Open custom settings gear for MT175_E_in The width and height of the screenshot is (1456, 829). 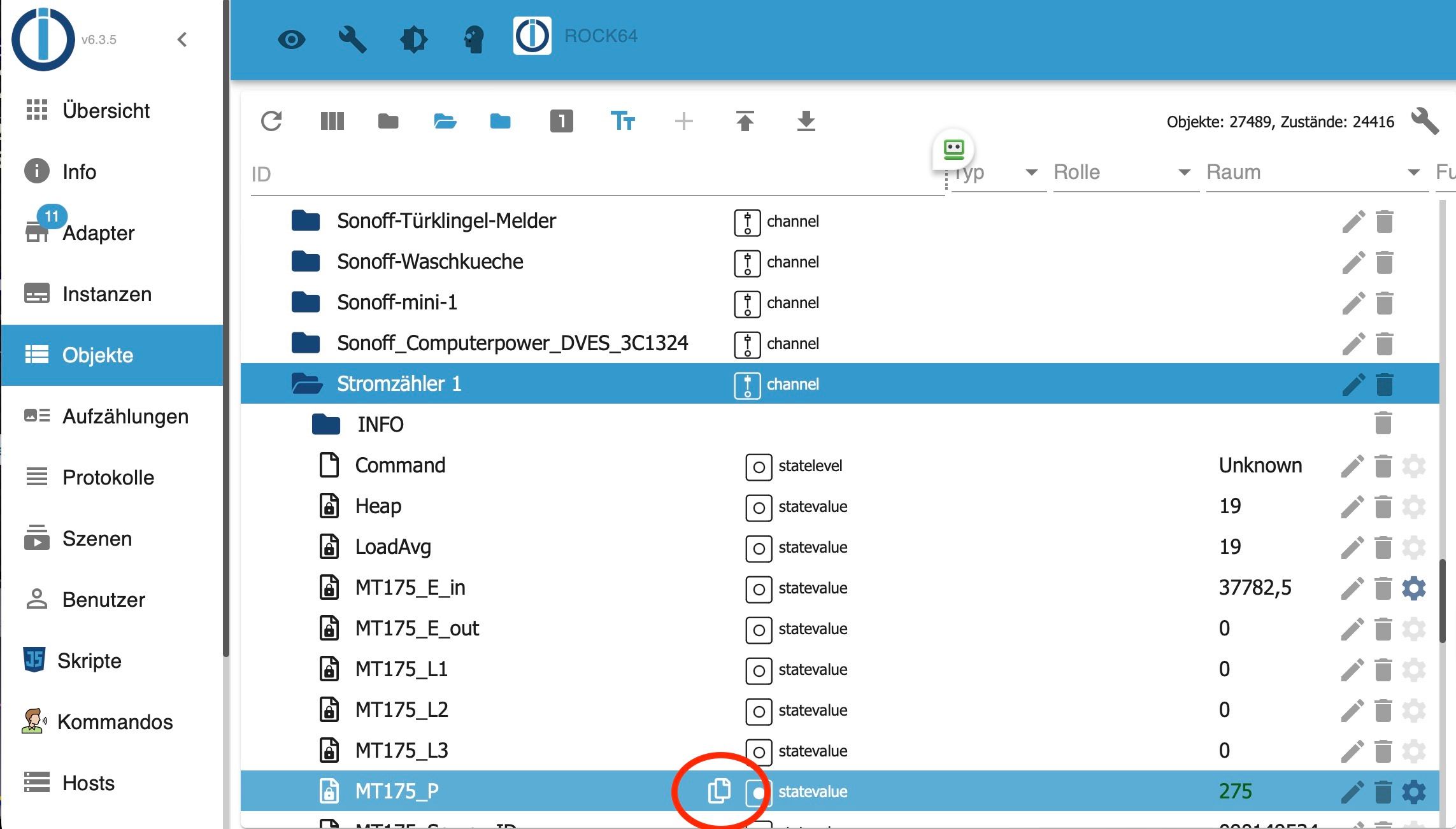tap(1413, 588)
